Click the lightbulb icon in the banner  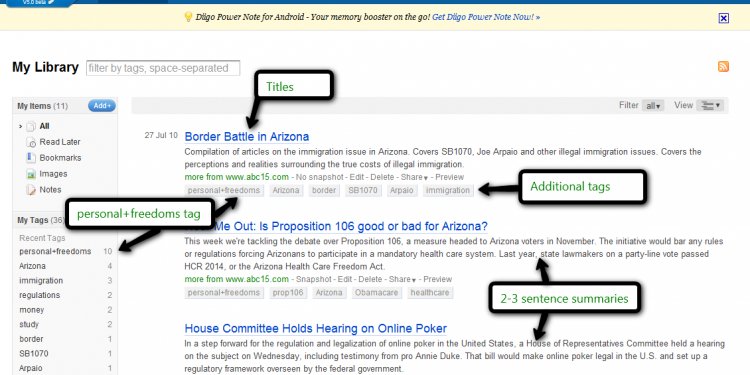click(x=188, y=17)
